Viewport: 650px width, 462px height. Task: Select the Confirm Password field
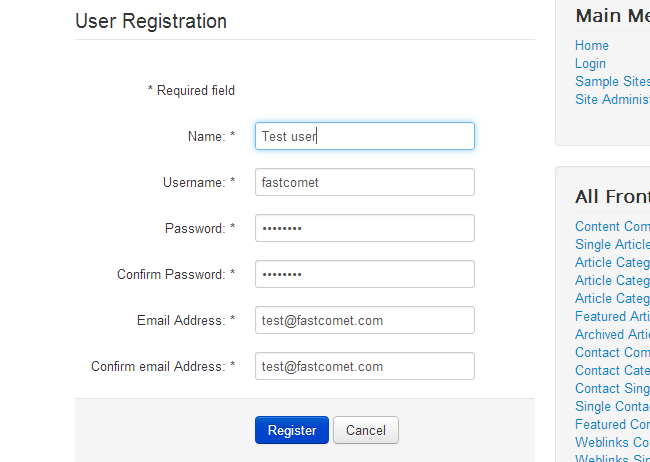364,274
